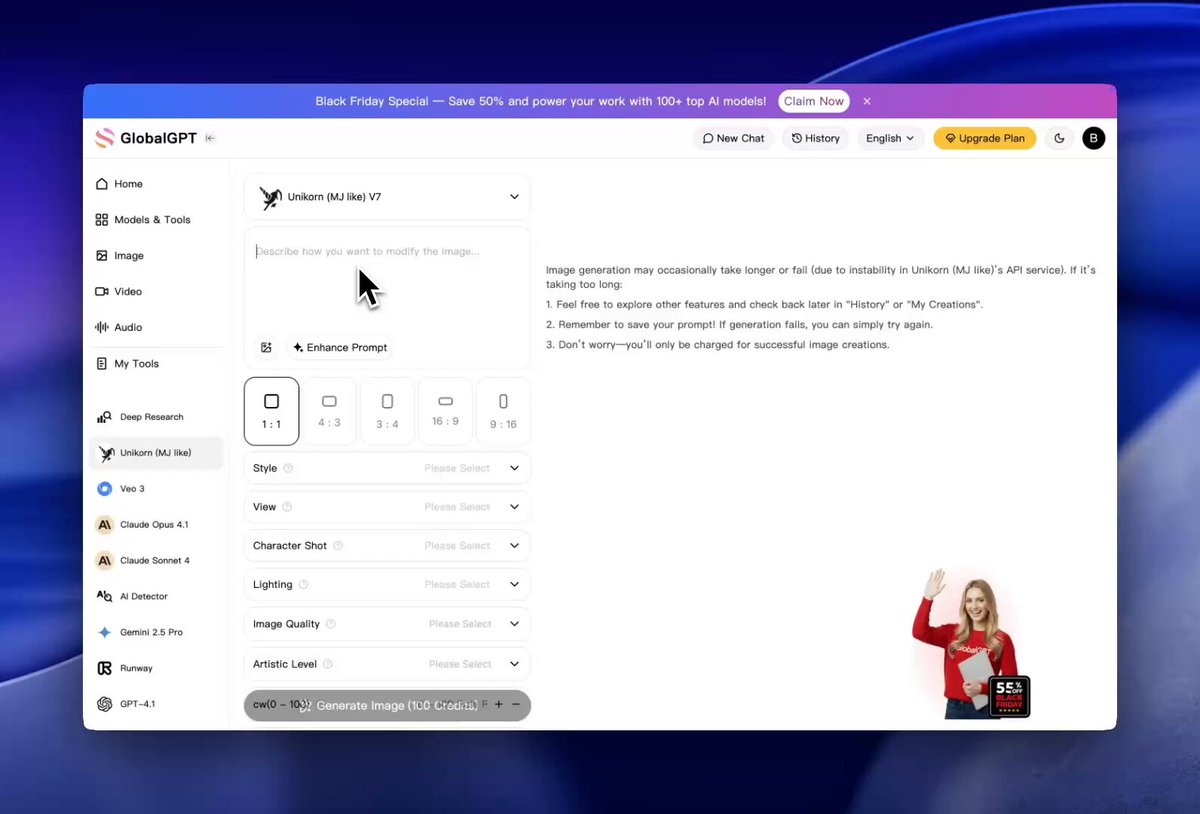
Task: Open the History panel
Action: [x=815, y=138]
